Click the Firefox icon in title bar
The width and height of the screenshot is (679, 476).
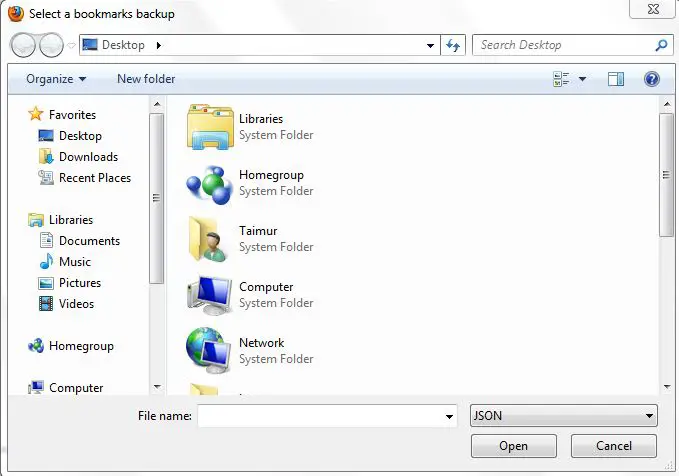click(16, 13)
